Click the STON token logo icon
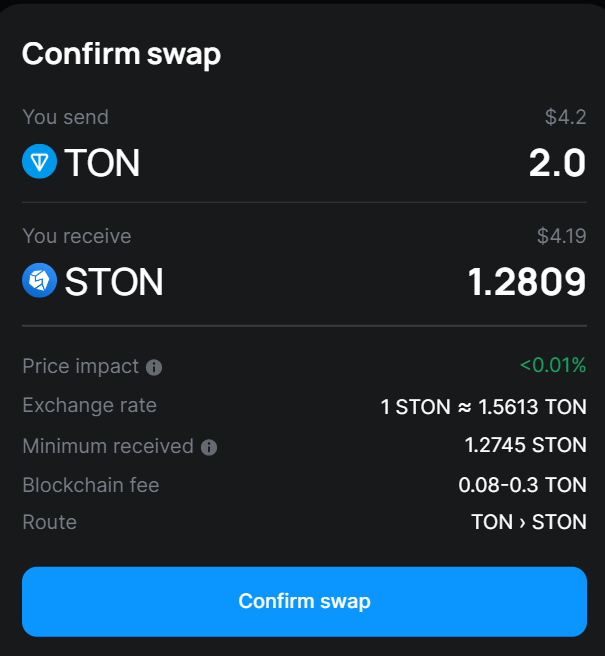This screenshot has width=605, height=656. (39, 280)
